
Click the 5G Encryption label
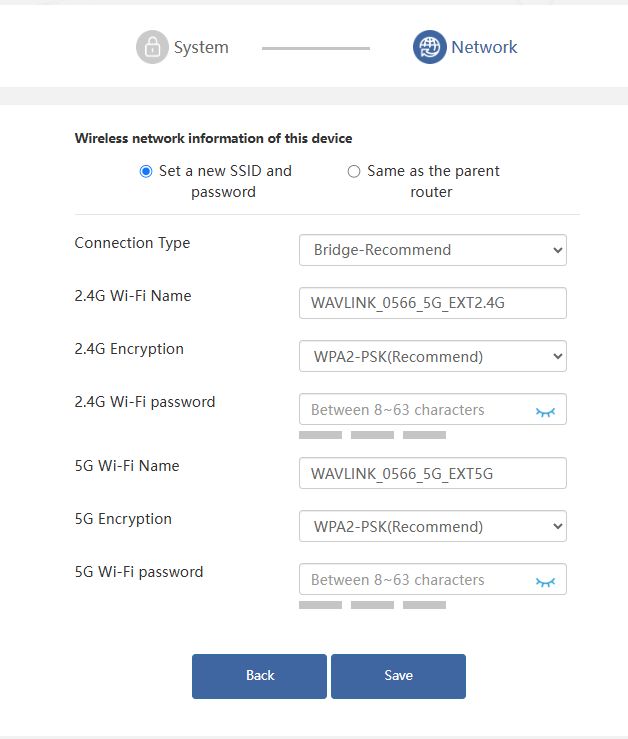click(x=123, y=519)
